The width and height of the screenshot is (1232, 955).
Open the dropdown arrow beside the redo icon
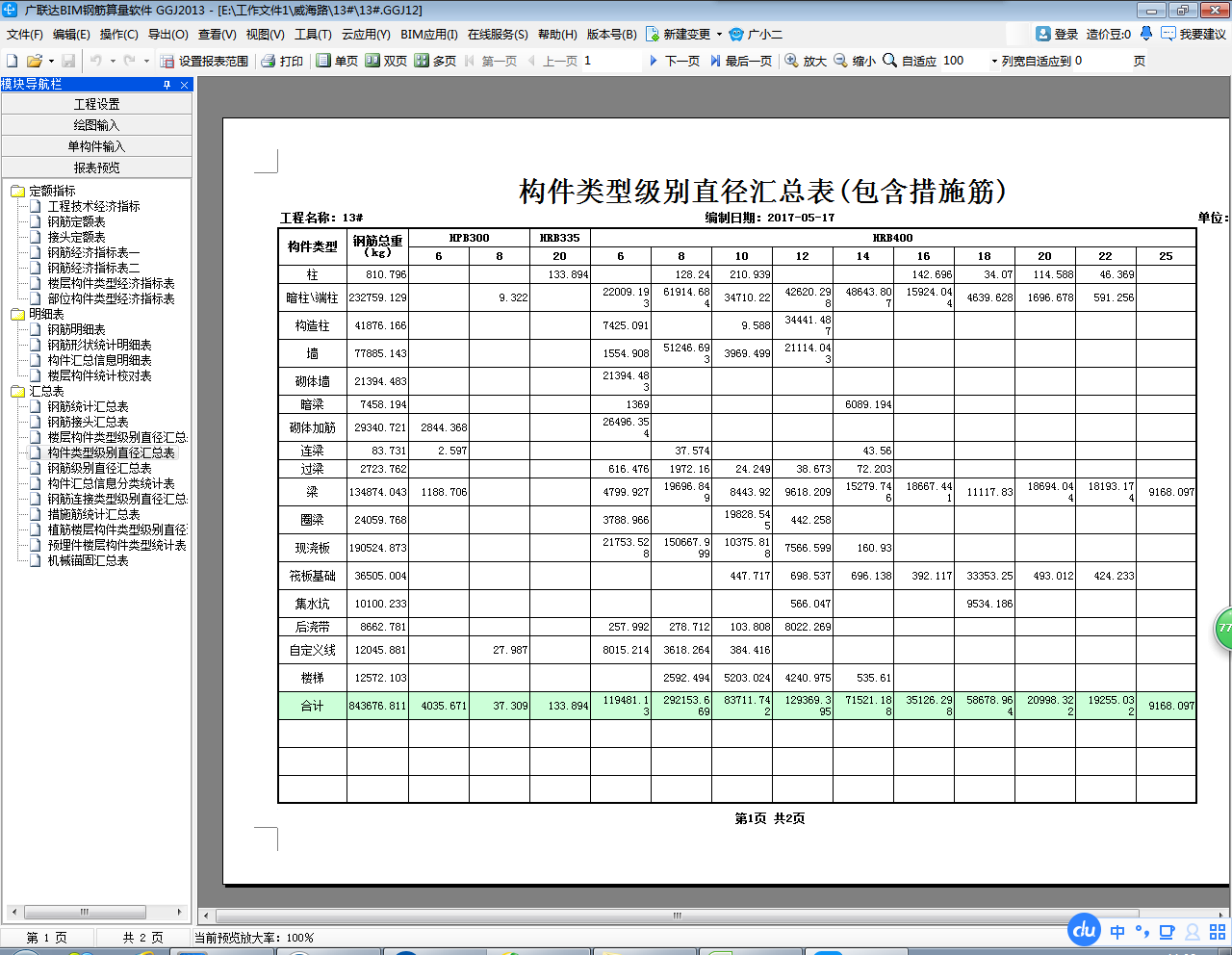(146, 61)
